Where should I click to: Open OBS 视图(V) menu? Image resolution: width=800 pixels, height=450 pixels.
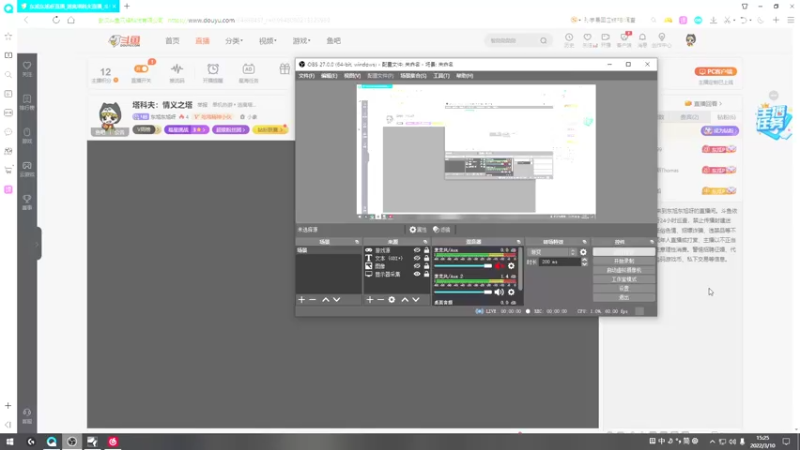(352, 76)
